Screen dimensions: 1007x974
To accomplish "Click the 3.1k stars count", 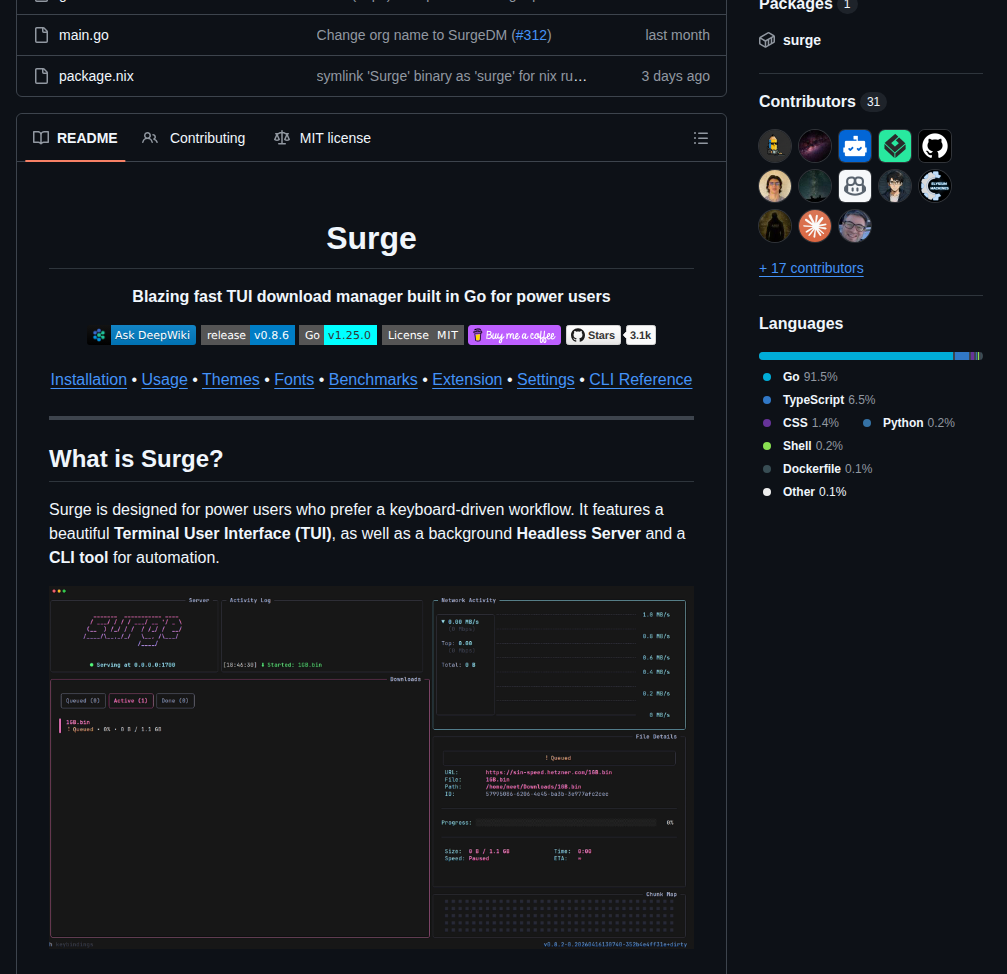I will [x=640, y=335].
